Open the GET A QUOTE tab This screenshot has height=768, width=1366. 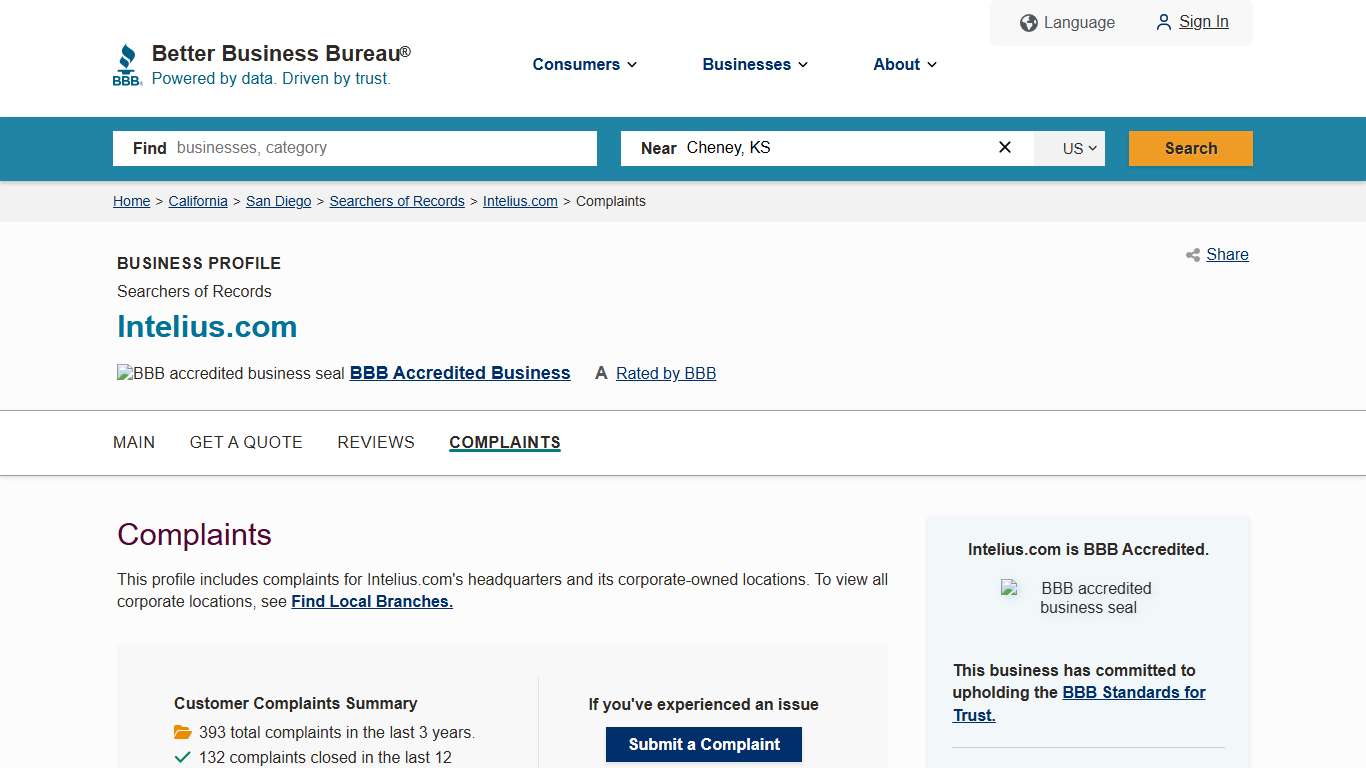[246, 442]
